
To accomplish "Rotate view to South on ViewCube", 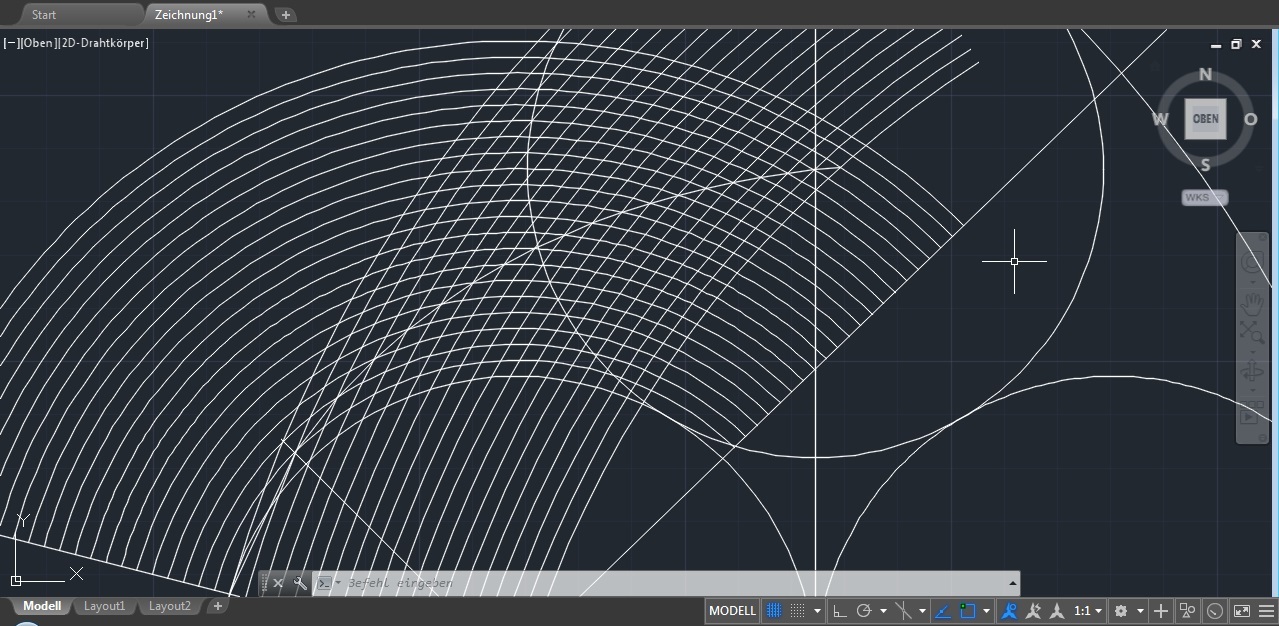I will pos(1205,165).
